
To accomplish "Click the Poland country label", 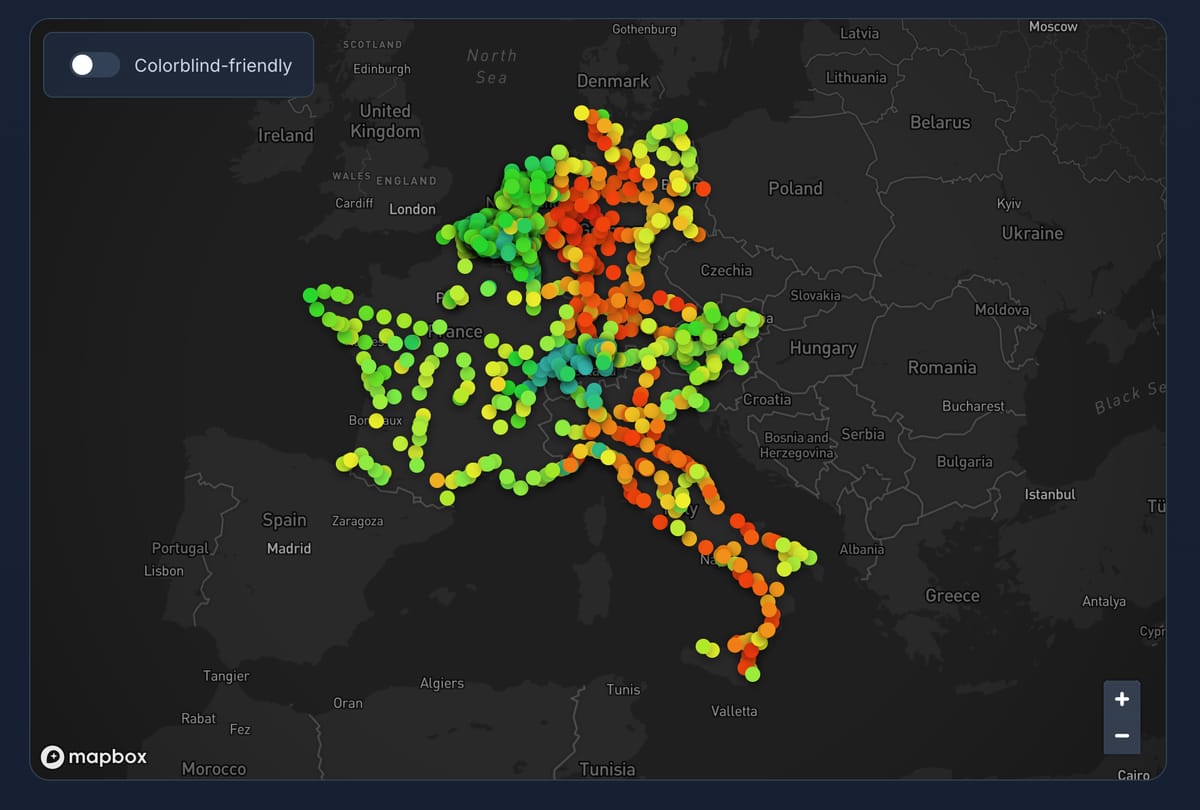I will click(795, 188).
